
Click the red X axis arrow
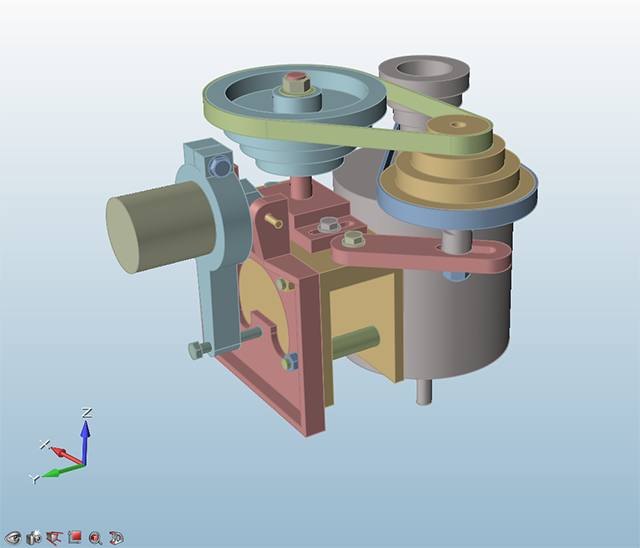click(62, 452)
